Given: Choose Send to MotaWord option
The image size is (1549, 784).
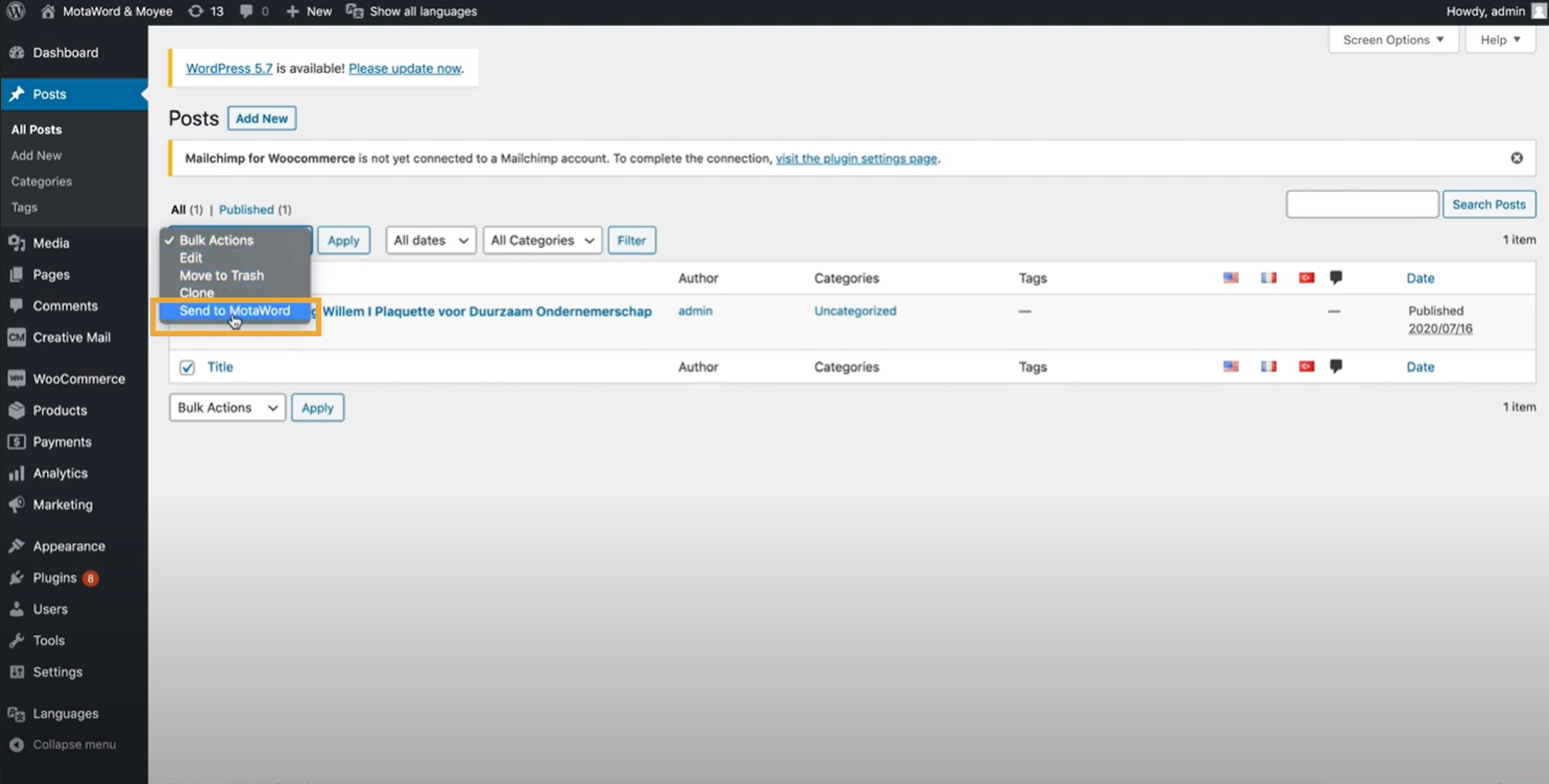Looking at the screenshot, I should click(x=235, y=310).
